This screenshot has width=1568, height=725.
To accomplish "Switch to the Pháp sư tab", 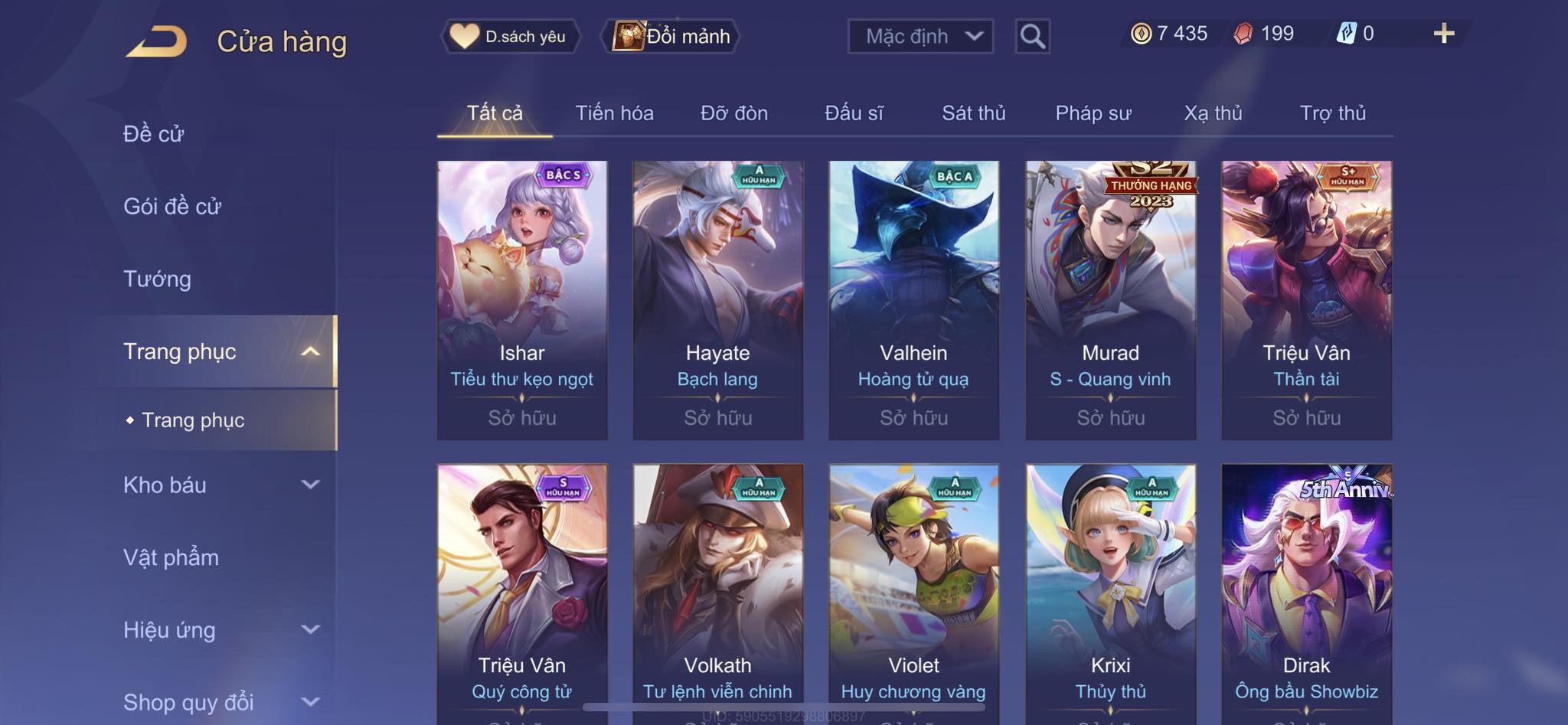I will coord(1093,113).
